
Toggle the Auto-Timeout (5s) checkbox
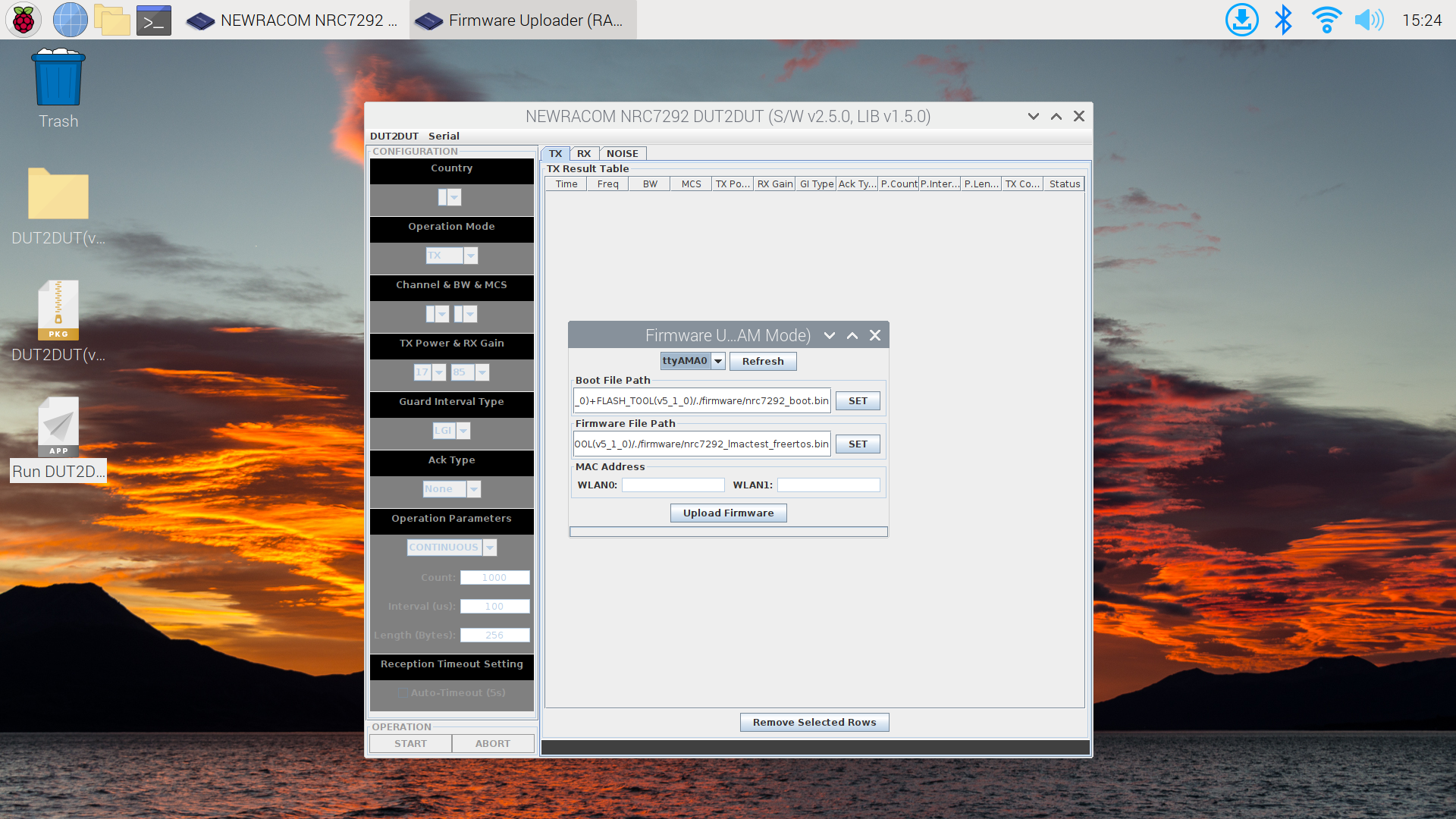pyautogui.click(x=403, y=692)
